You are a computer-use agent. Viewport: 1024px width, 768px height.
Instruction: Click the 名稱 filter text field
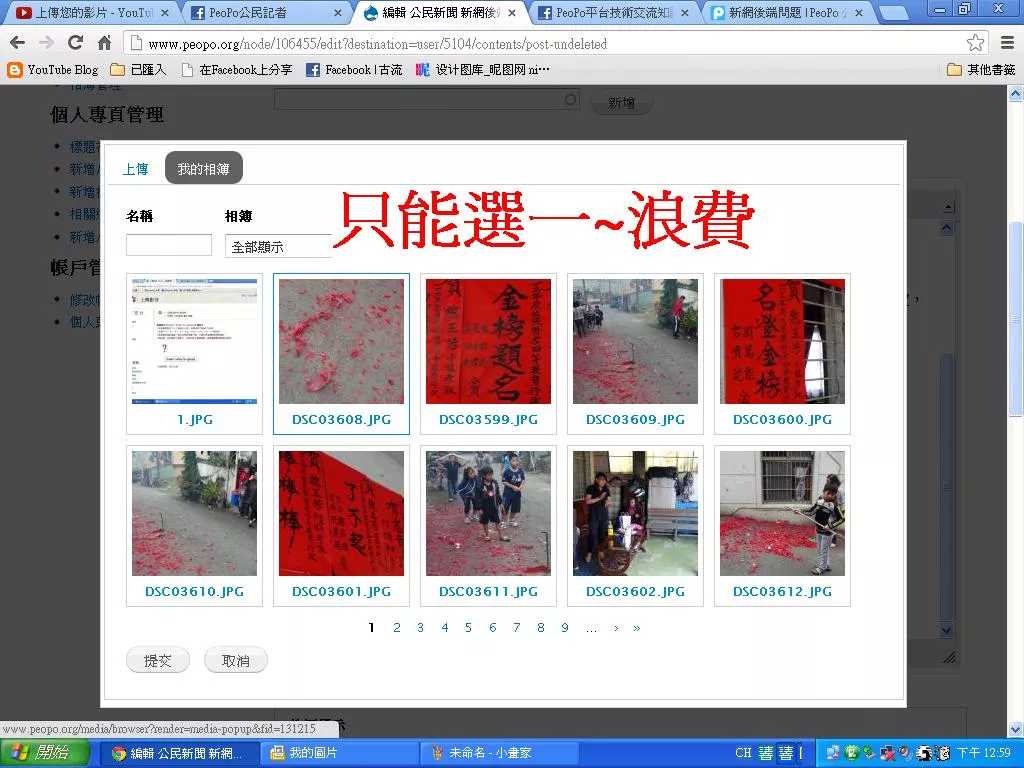point(168,246)
